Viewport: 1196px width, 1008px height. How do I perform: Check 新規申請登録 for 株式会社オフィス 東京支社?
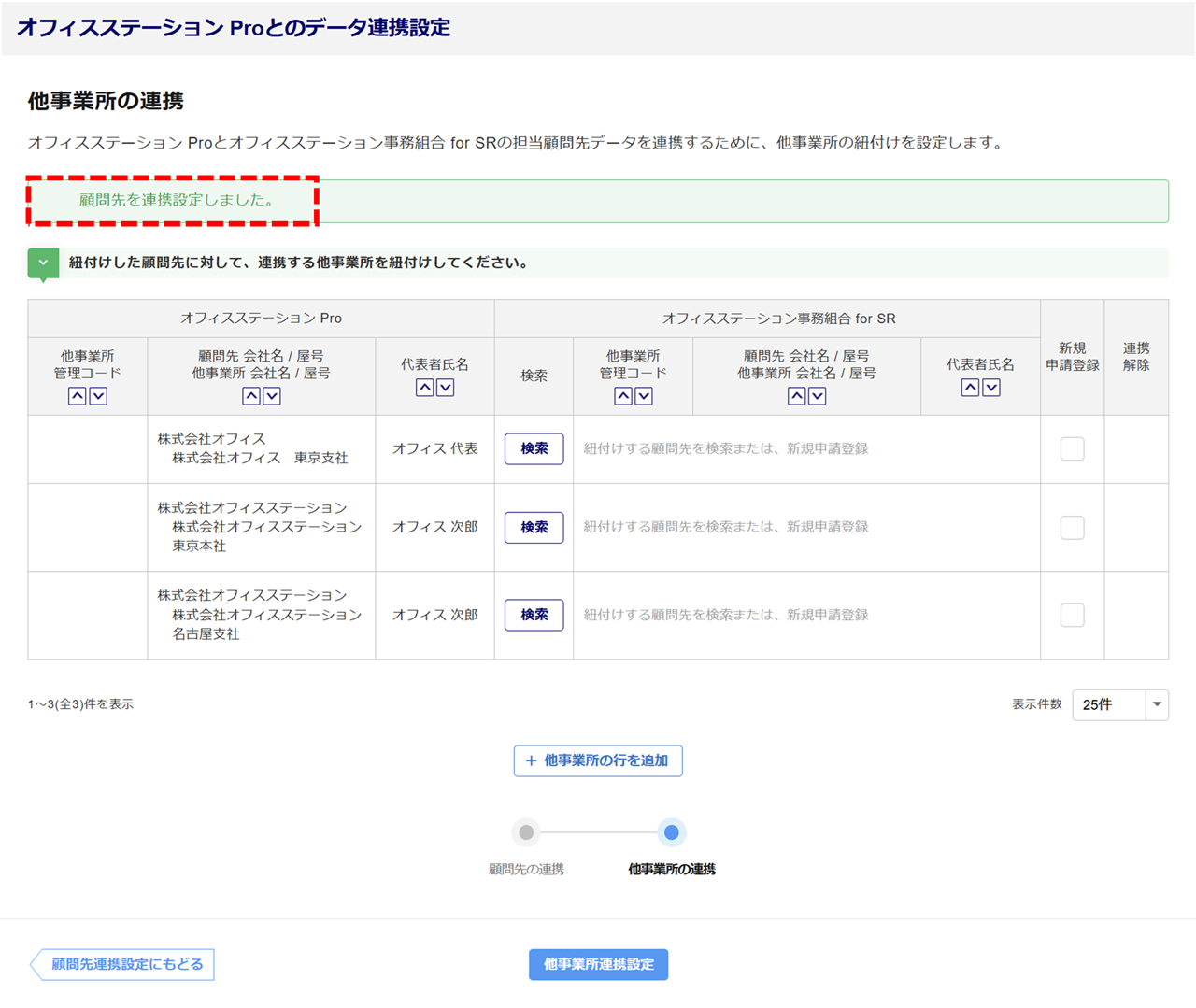tap(1072, 449)
